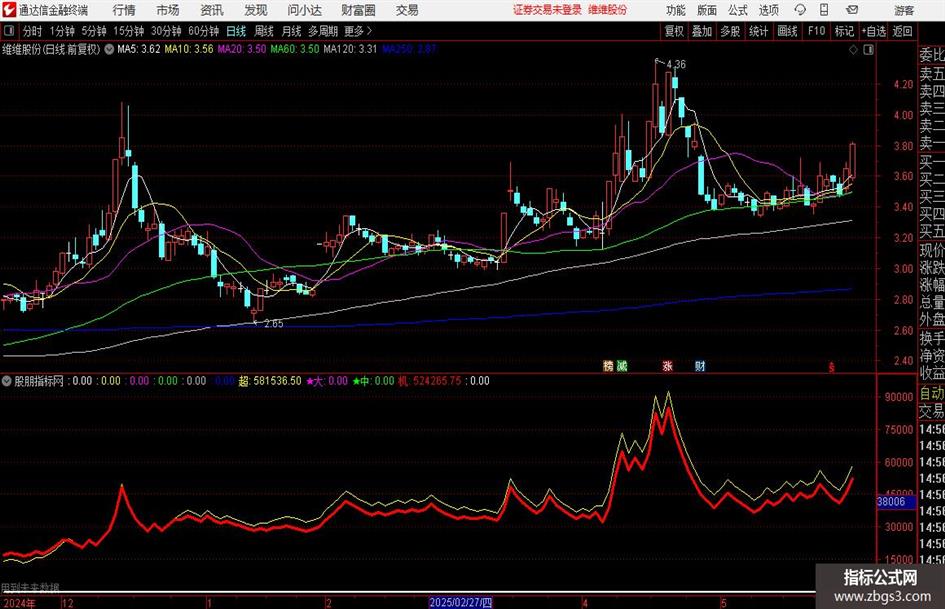This screenshot has height=609, width=945.
Task: Open the 选项 menu
Action: tap(768, 10)
